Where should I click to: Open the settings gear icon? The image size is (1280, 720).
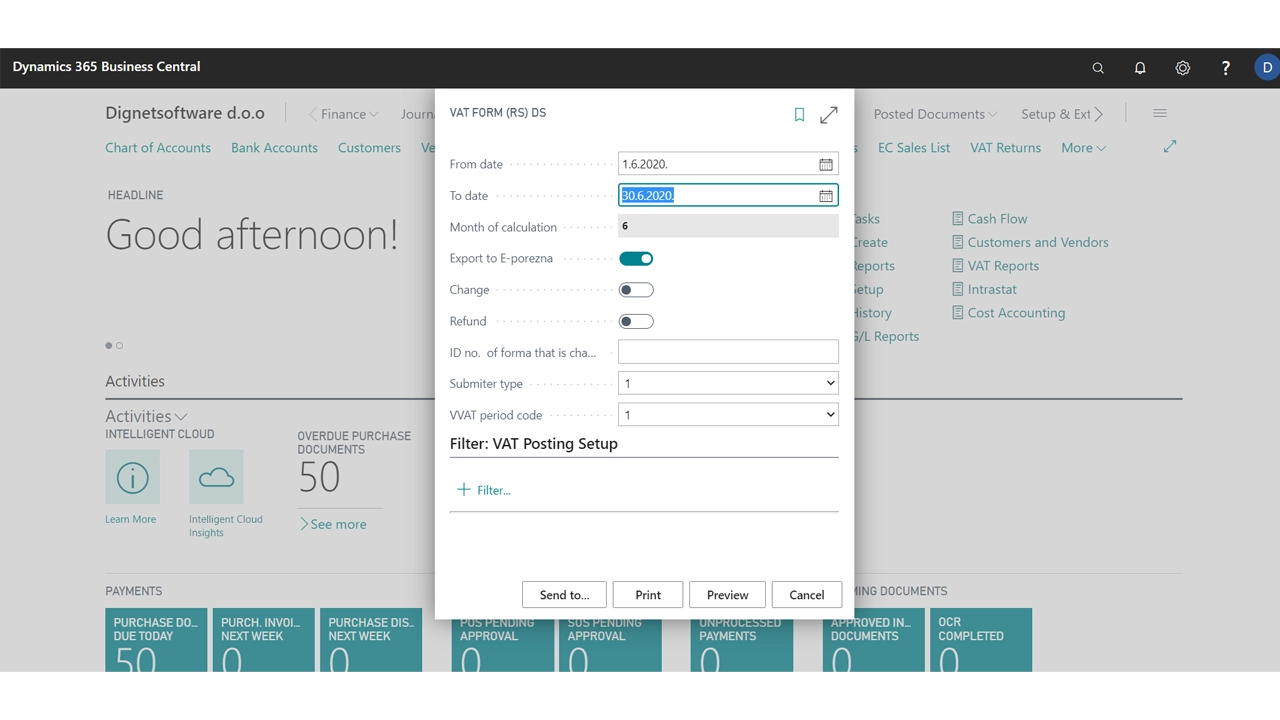point(1183,68)
